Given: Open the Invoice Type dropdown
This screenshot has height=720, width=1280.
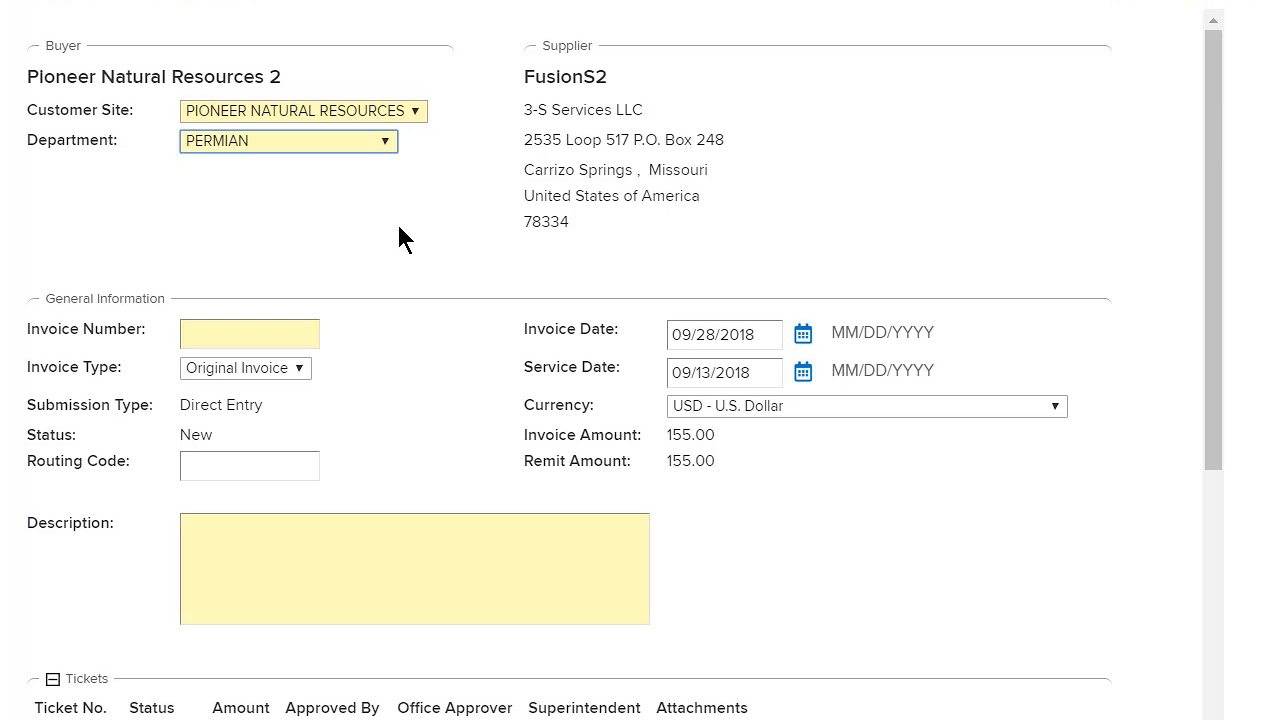Looking at the screenshot, I should 246,368.
